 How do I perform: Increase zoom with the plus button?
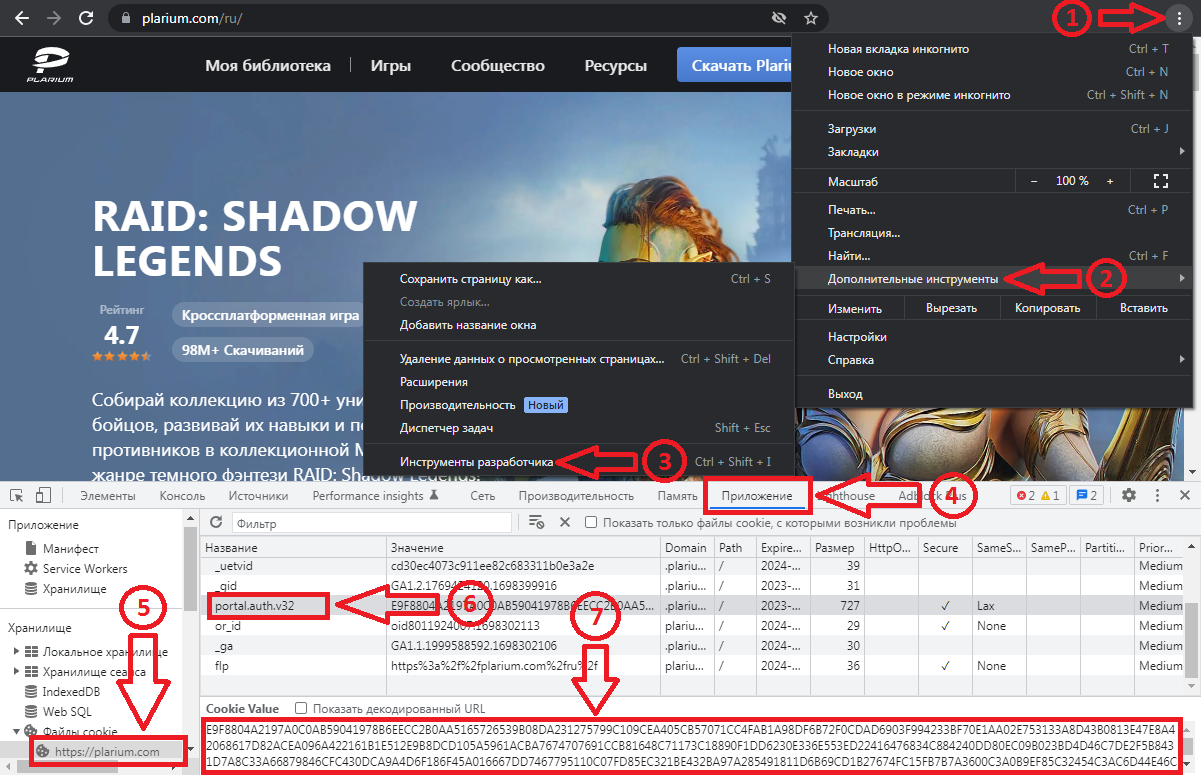1110,181
